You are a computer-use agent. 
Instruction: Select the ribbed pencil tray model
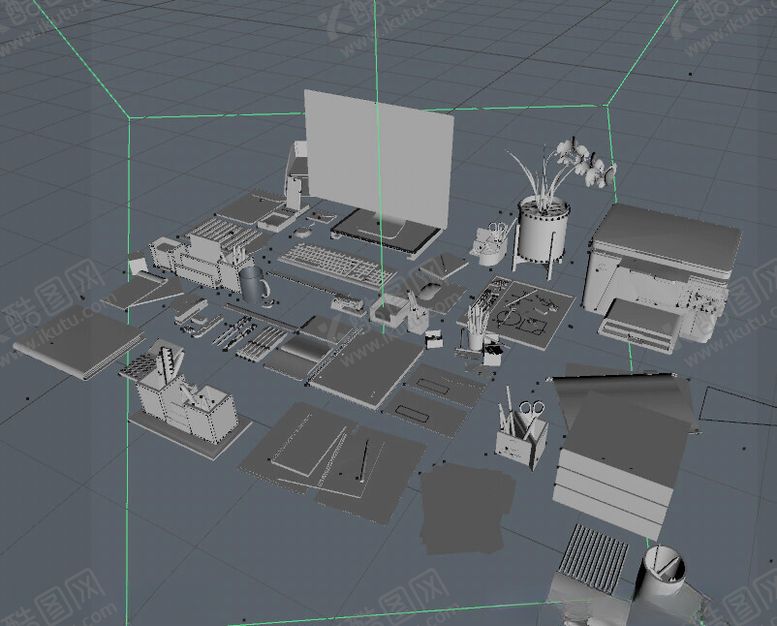[593, 558]
